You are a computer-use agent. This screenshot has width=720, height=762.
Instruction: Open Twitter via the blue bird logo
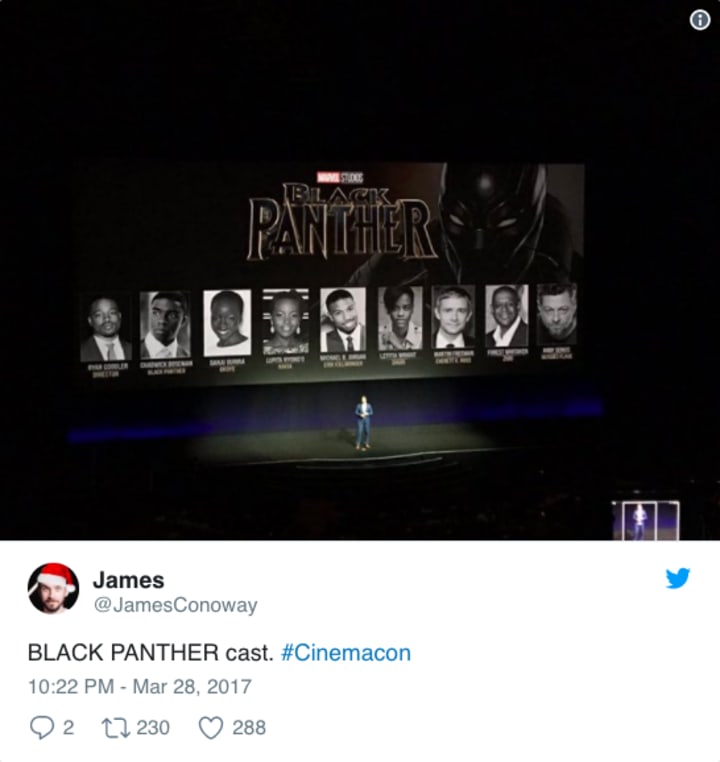click(678, 578)
